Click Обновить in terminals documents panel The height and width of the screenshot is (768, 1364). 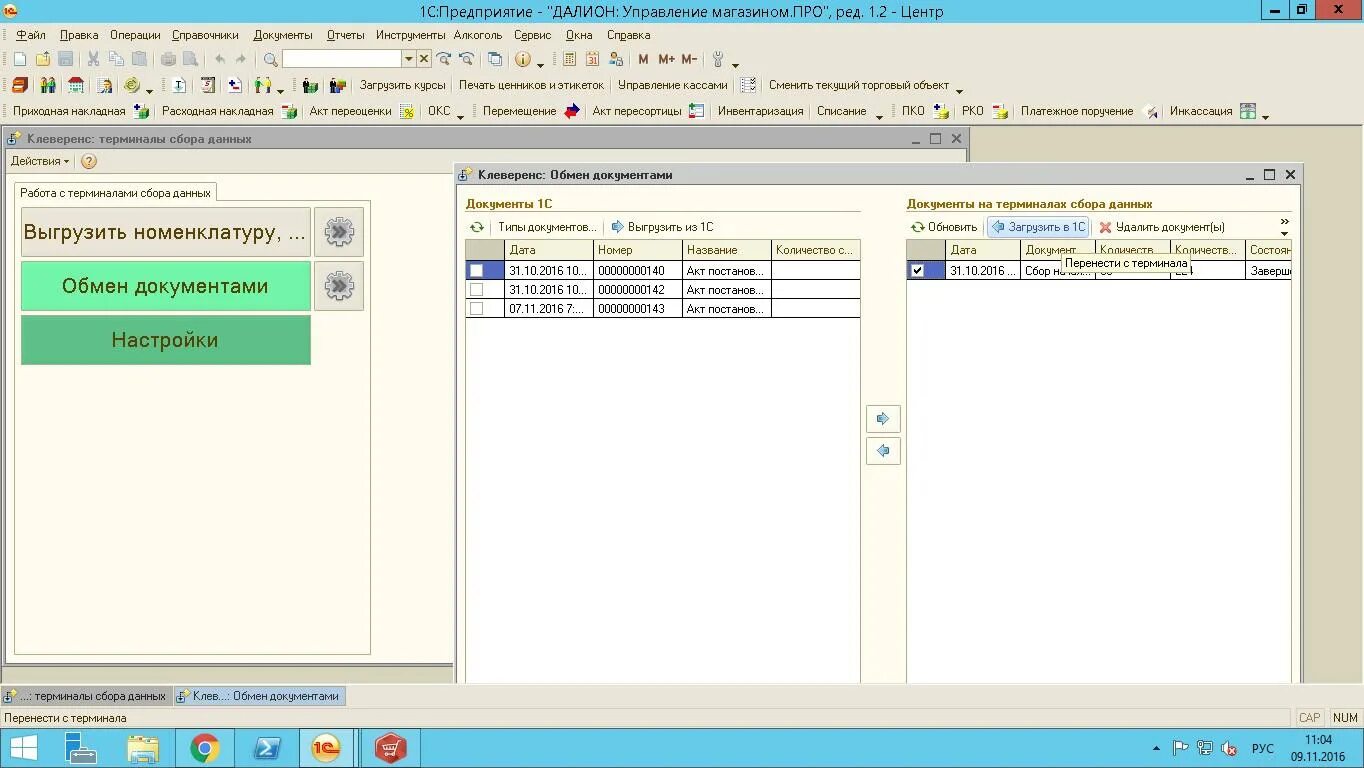(944, 227)
